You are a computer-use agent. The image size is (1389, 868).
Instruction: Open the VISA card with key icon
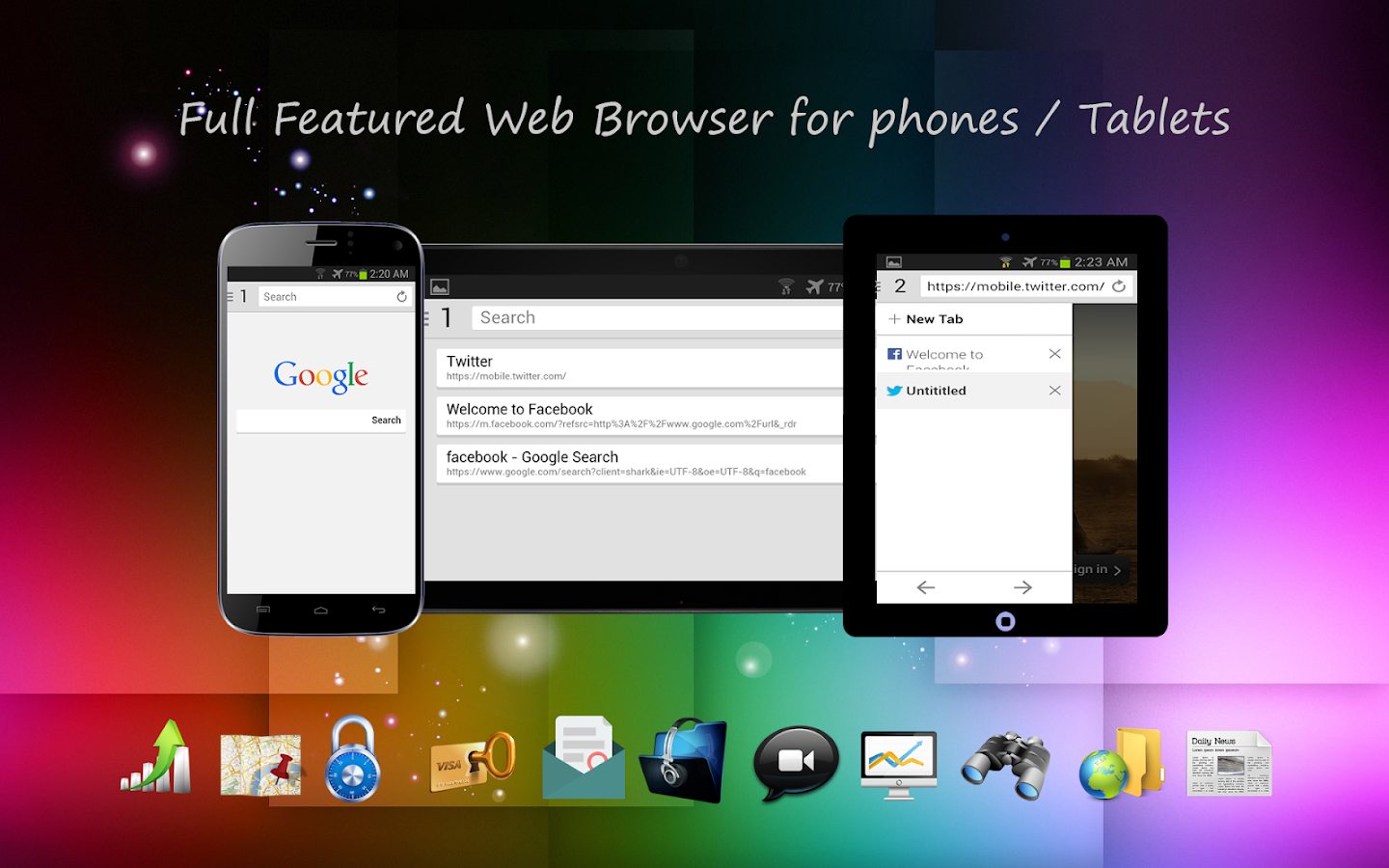473,762
